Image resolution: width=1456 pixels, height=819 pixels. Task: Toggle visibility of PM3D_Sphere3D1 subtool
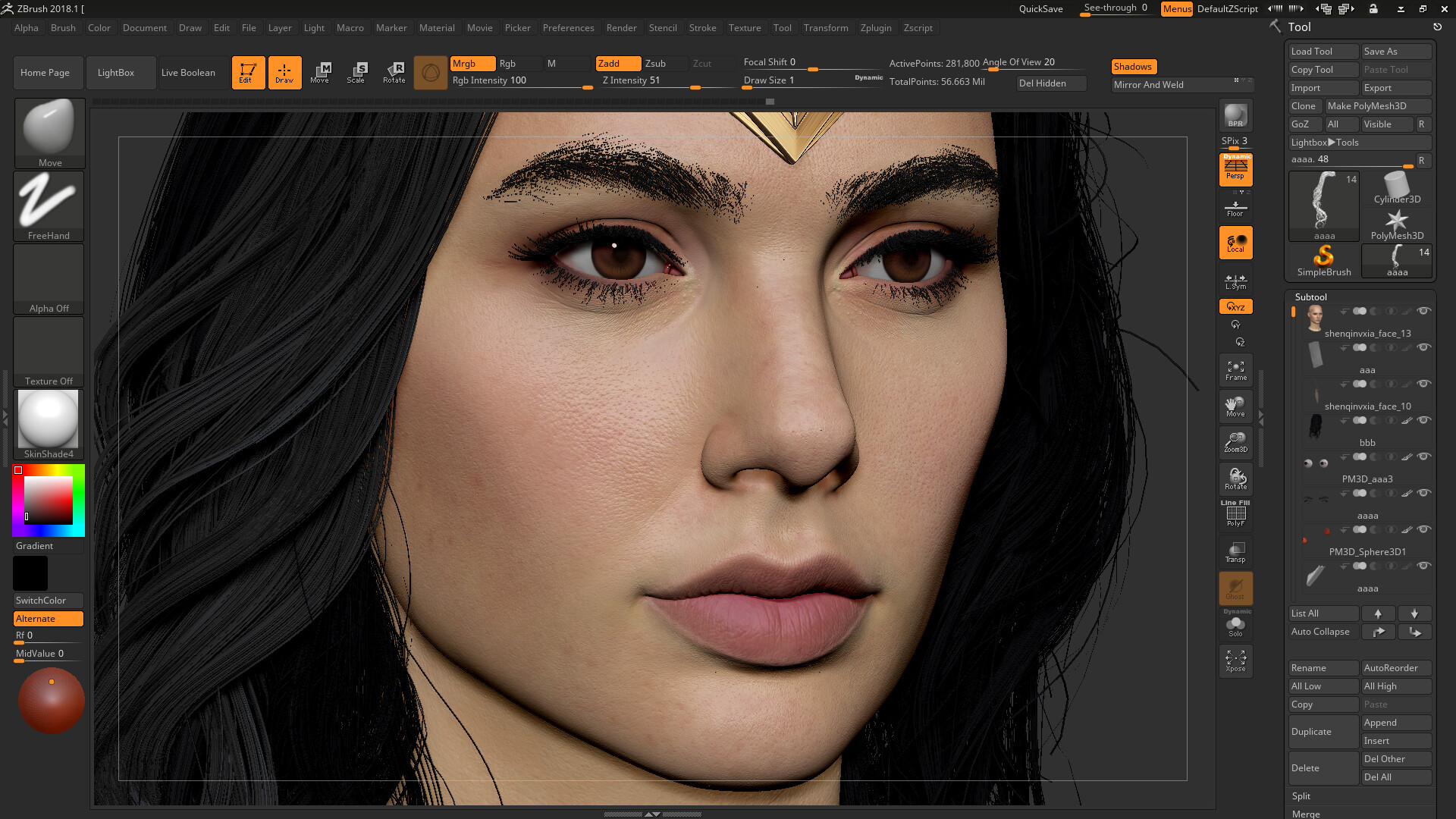tap(1424, 529)
